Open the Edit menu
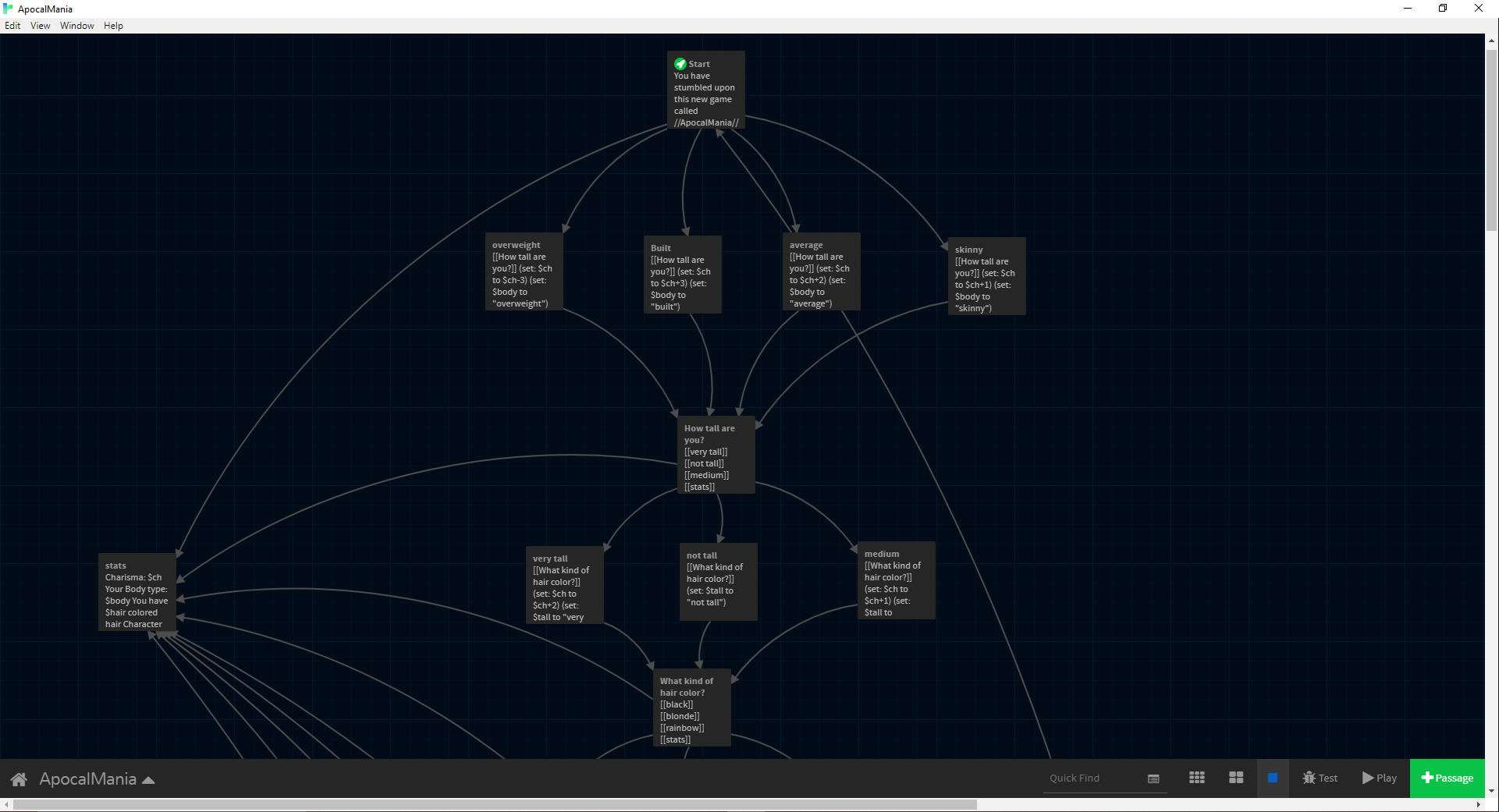Screen dimensions: 1499x812 pos(12,25)
